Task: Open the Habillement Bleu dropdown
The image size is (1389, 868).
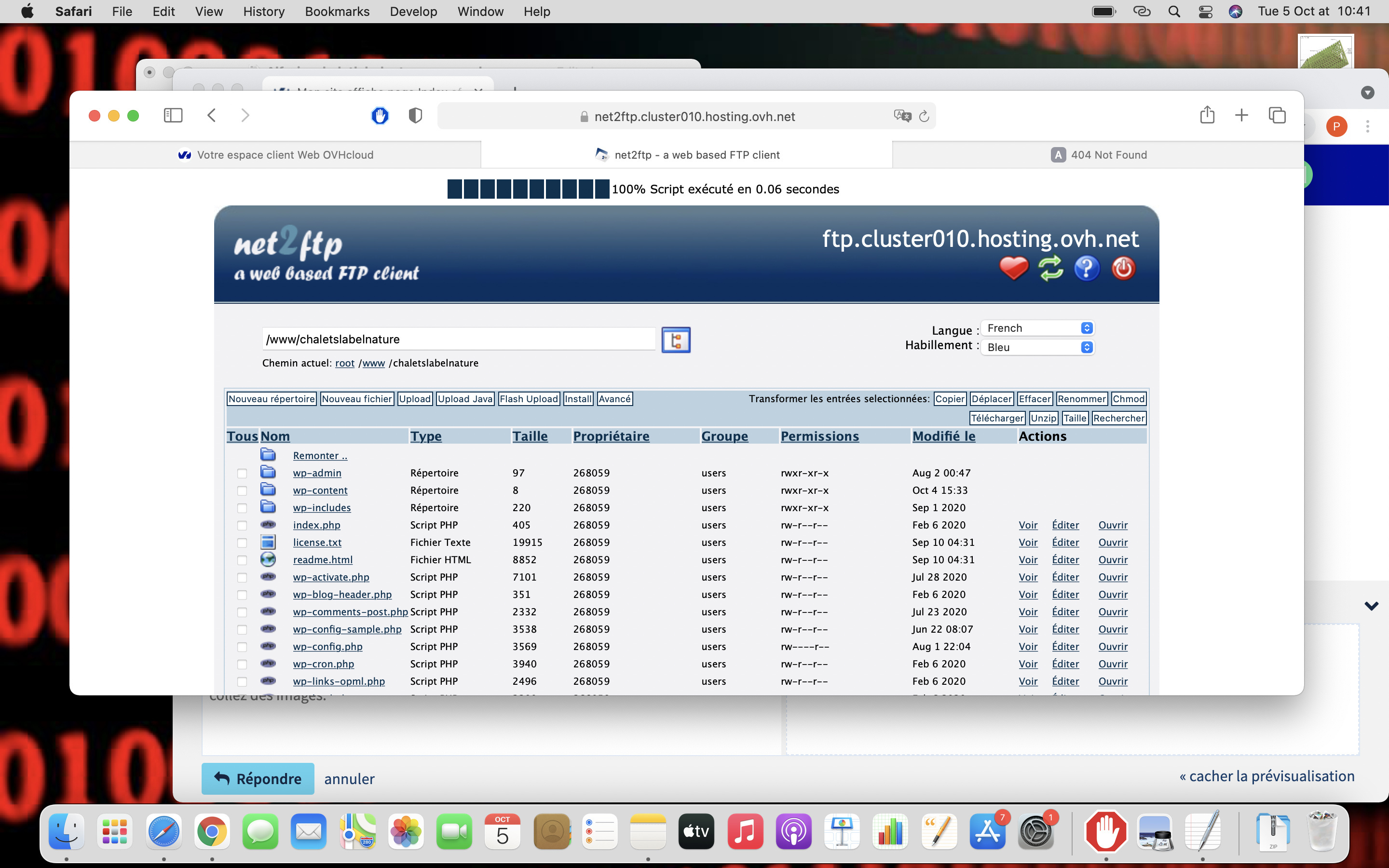Action: point(1037,347)
